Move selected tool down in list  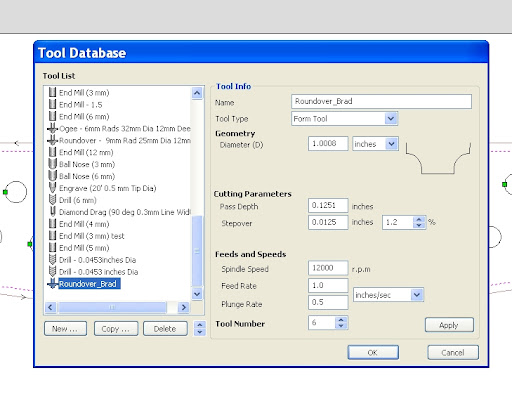point(200,332)
